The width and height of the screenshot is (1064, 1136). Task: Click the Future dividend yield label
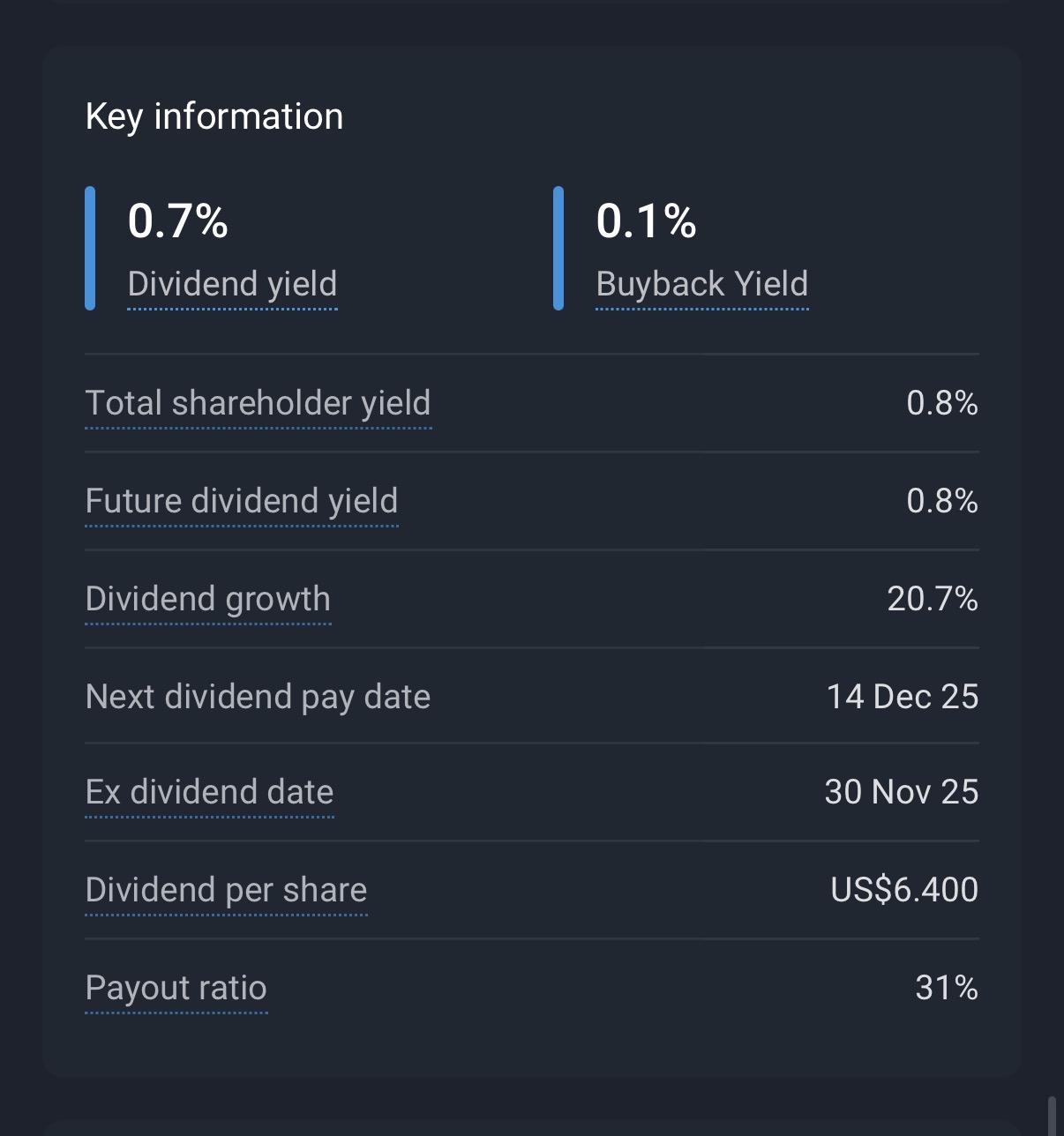click(241, 501)
